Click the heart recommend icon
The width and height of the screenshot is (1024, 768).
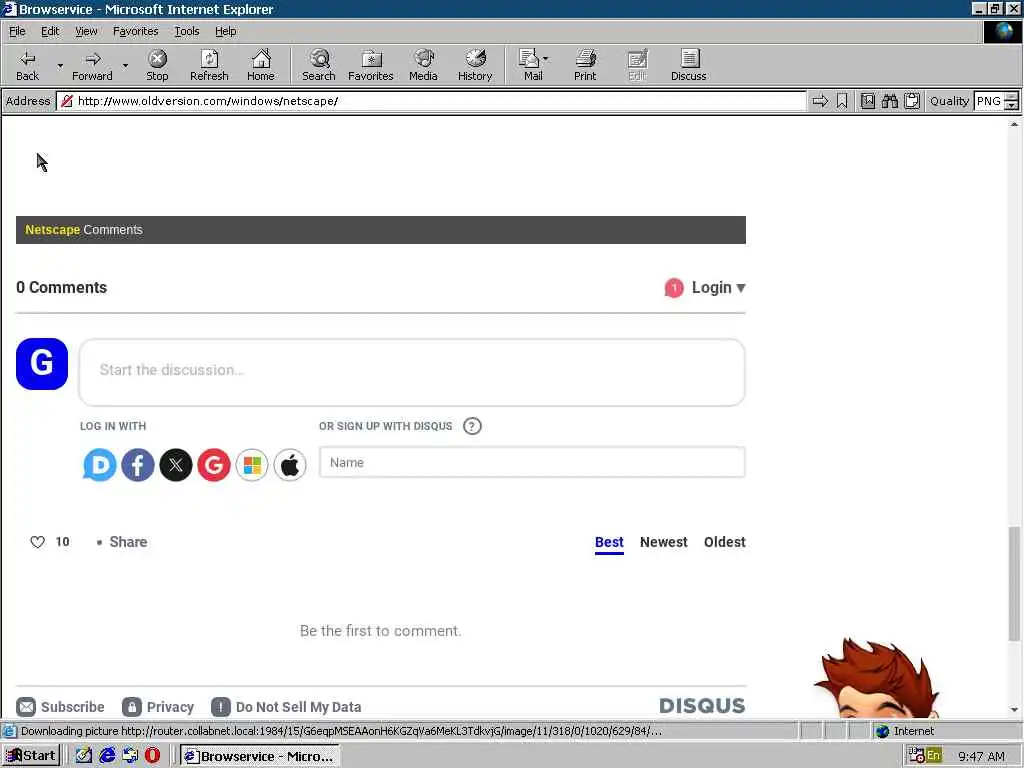pos(37,542)
